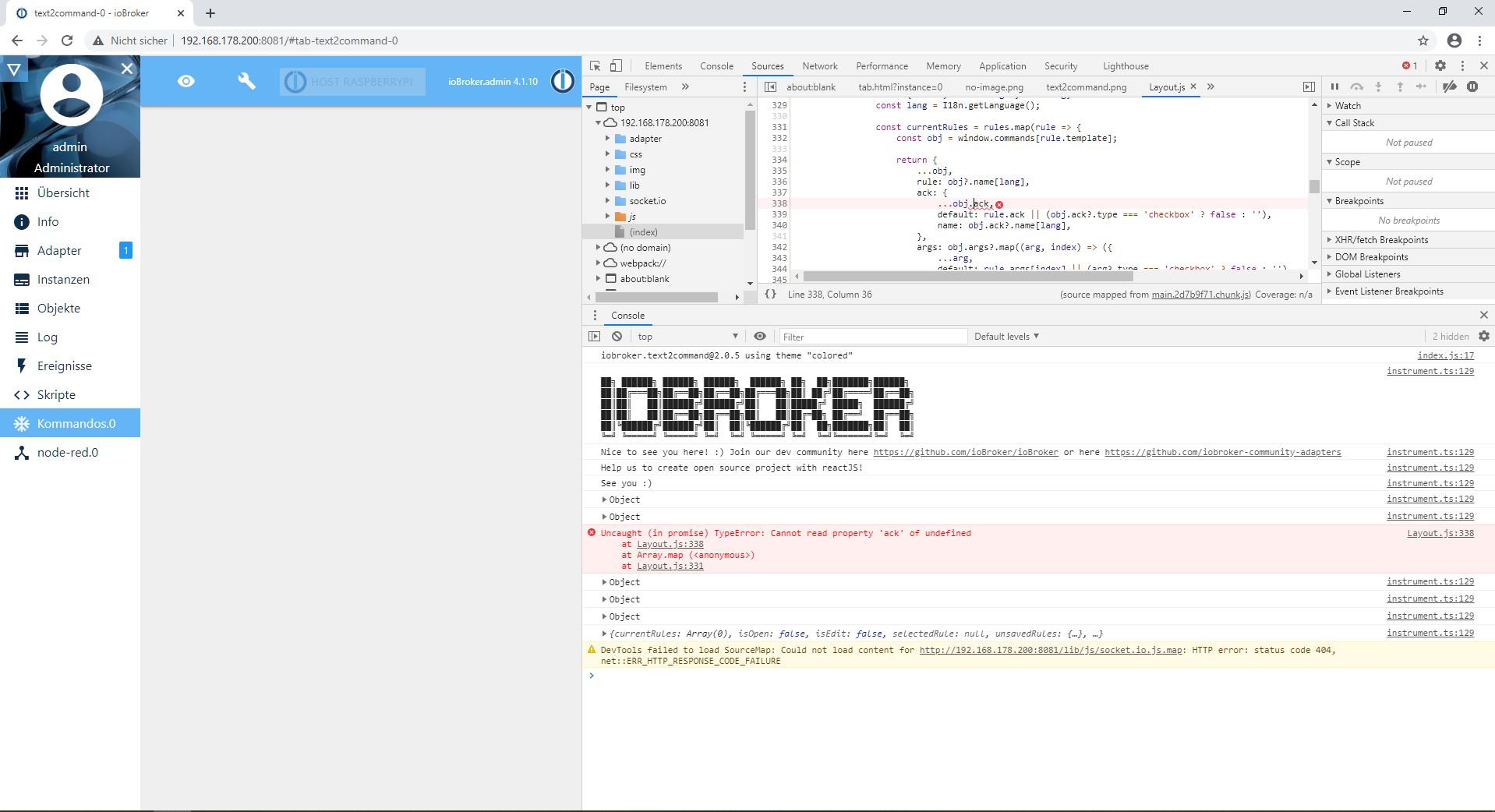Viewport: 1495px width, 812px height.
Task: Click the Pause script execution icon
Action: (x=1335, y=86)
